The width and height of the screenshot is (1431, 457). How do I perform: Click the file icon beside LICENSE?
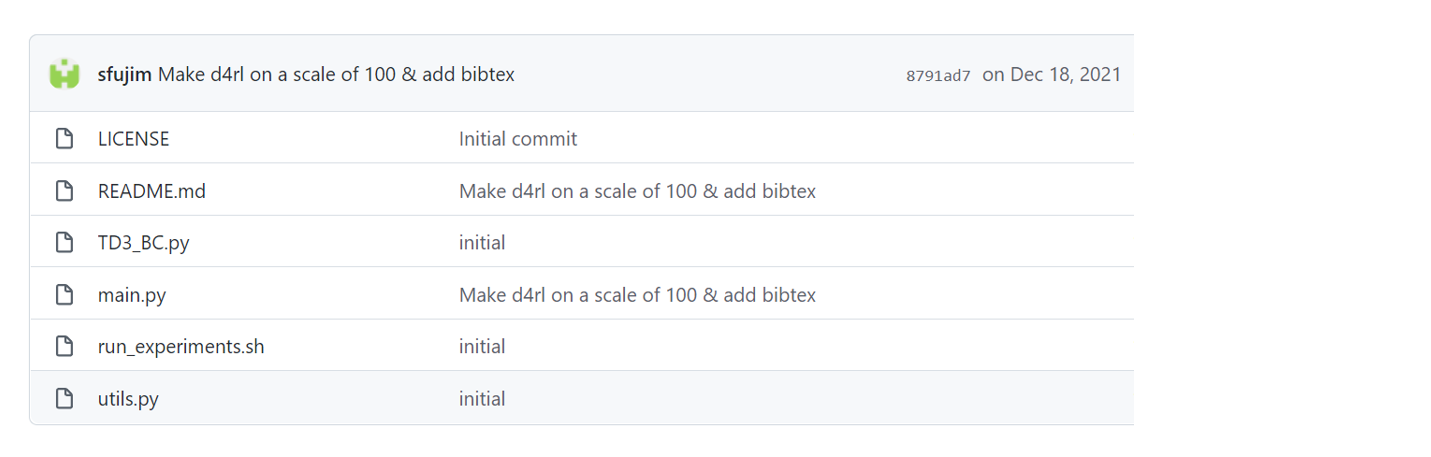point(65,139)
